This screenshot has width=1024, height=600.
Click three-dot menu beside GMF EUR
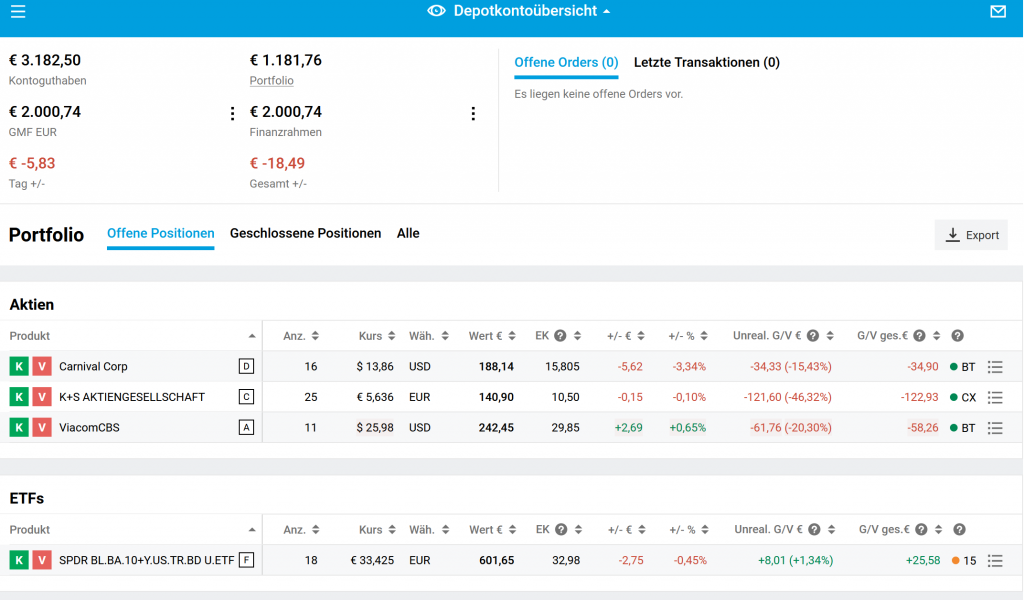point(233,114)
